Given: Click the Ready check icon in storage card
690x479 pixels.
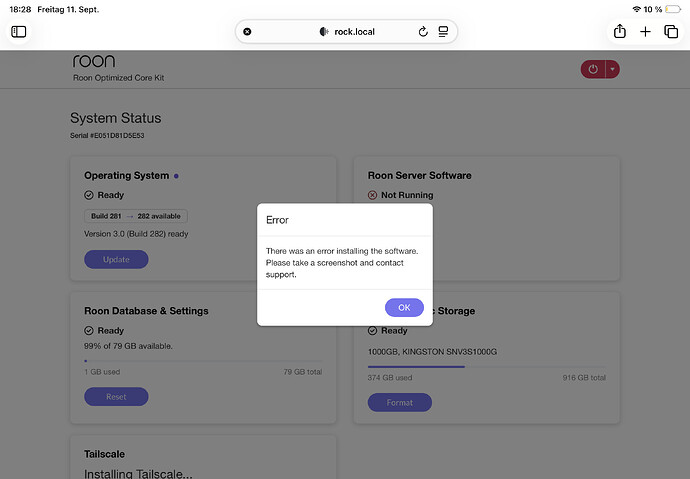Looking at the screenshot, I should pos(372,330).
